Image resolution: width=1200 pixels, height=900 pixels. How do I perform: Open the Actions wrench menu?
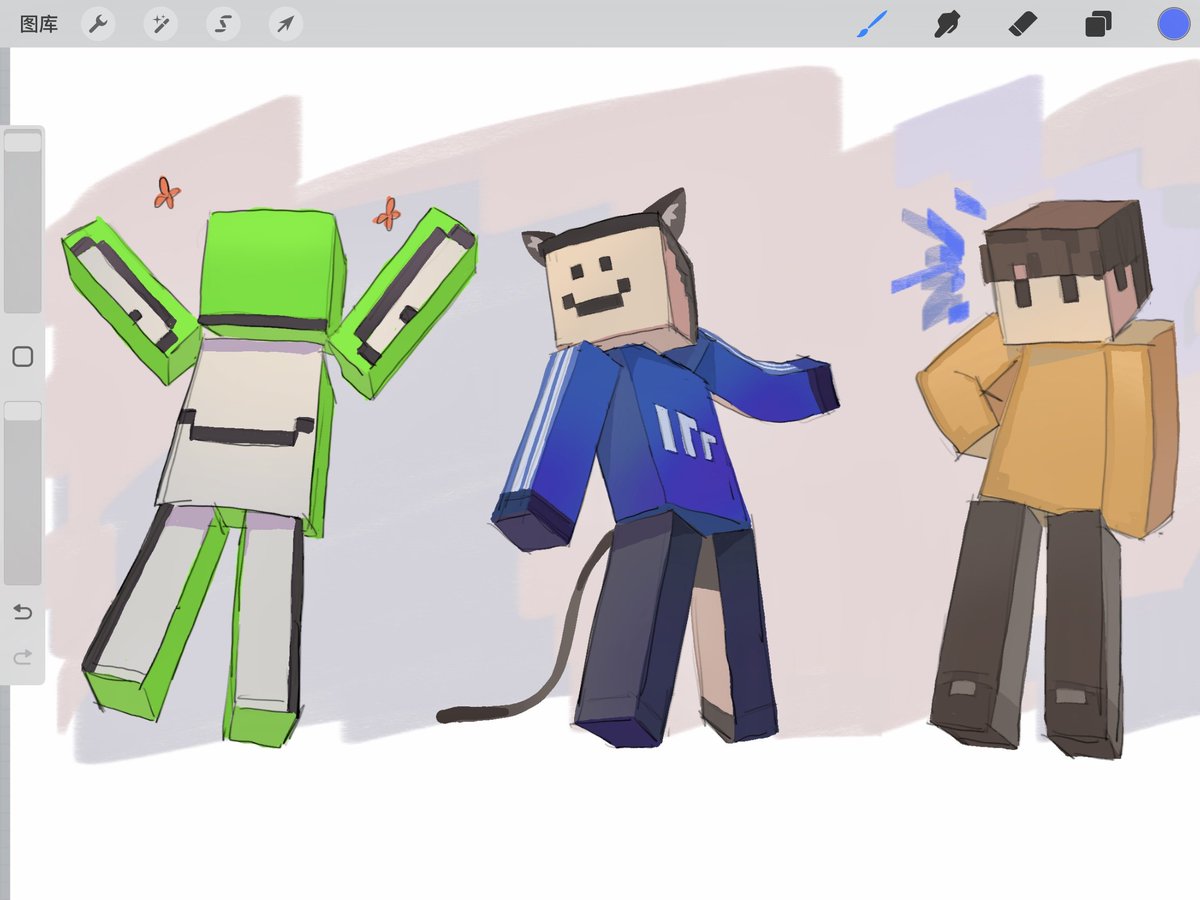tap(98, 24)
